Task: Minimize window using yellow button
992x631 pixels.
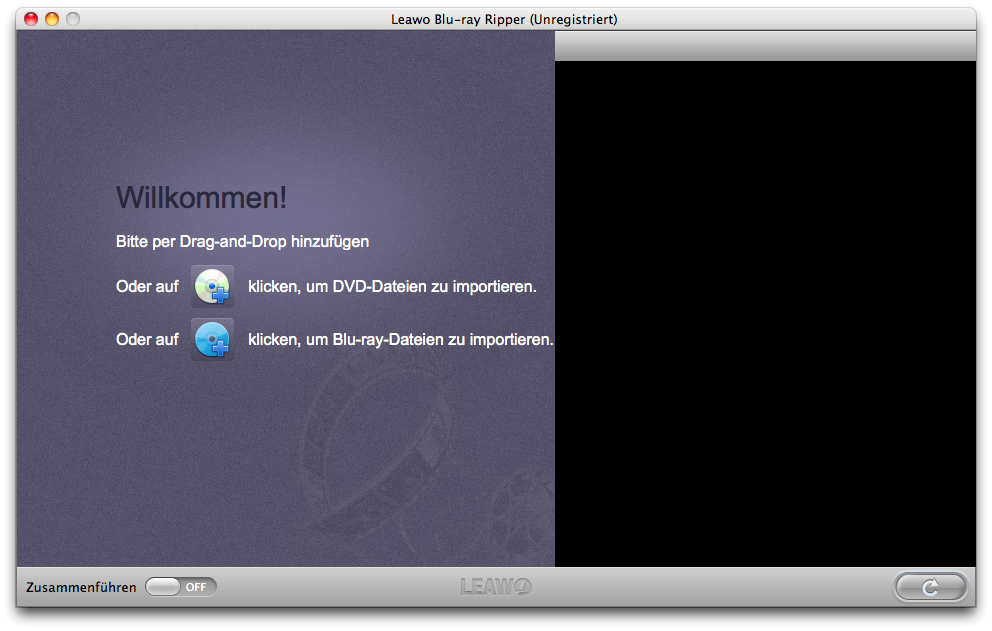Action: point(52,19)
